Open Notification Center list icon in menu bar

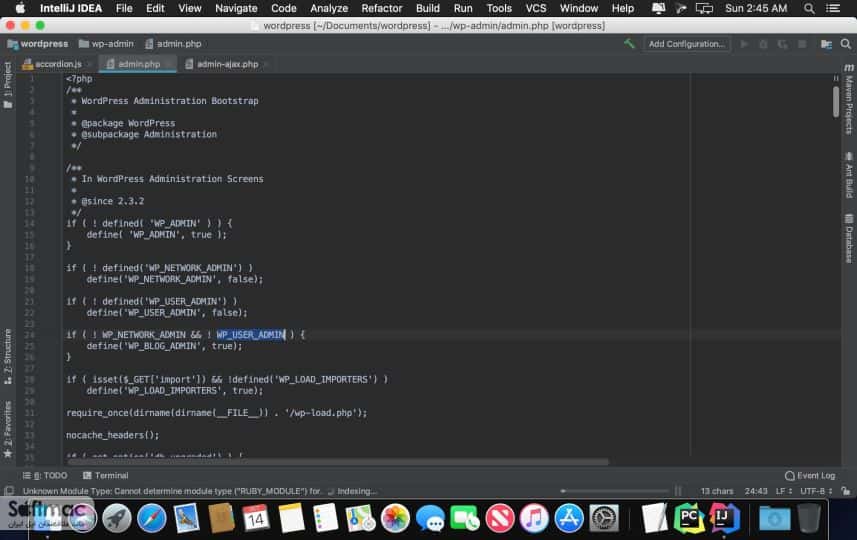click(x=833, y=8)
